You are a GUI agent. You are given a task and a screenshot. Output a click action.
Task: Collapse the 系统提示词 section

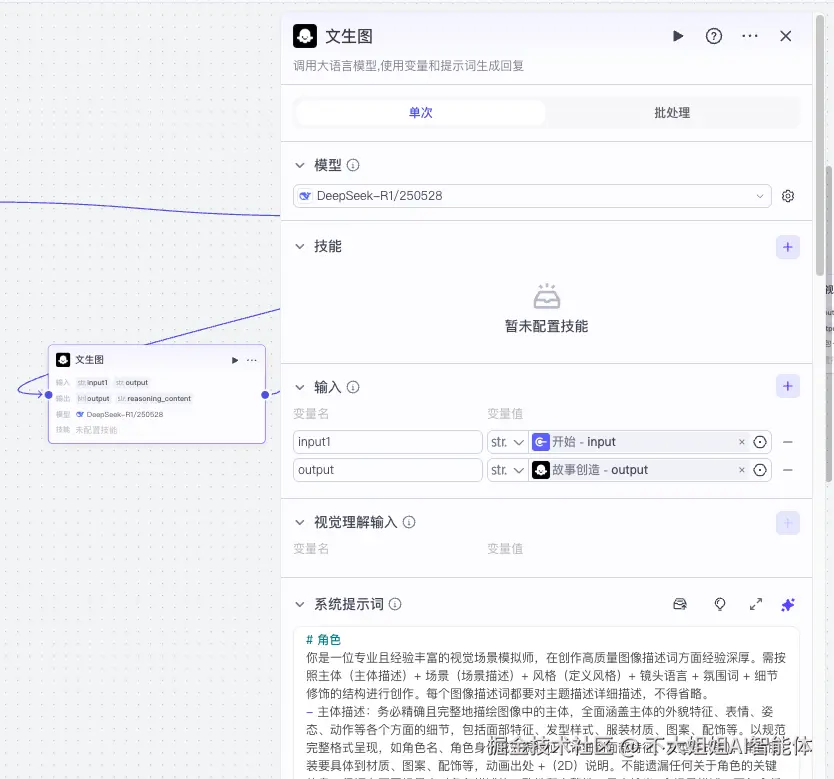[x=298, y=604]
